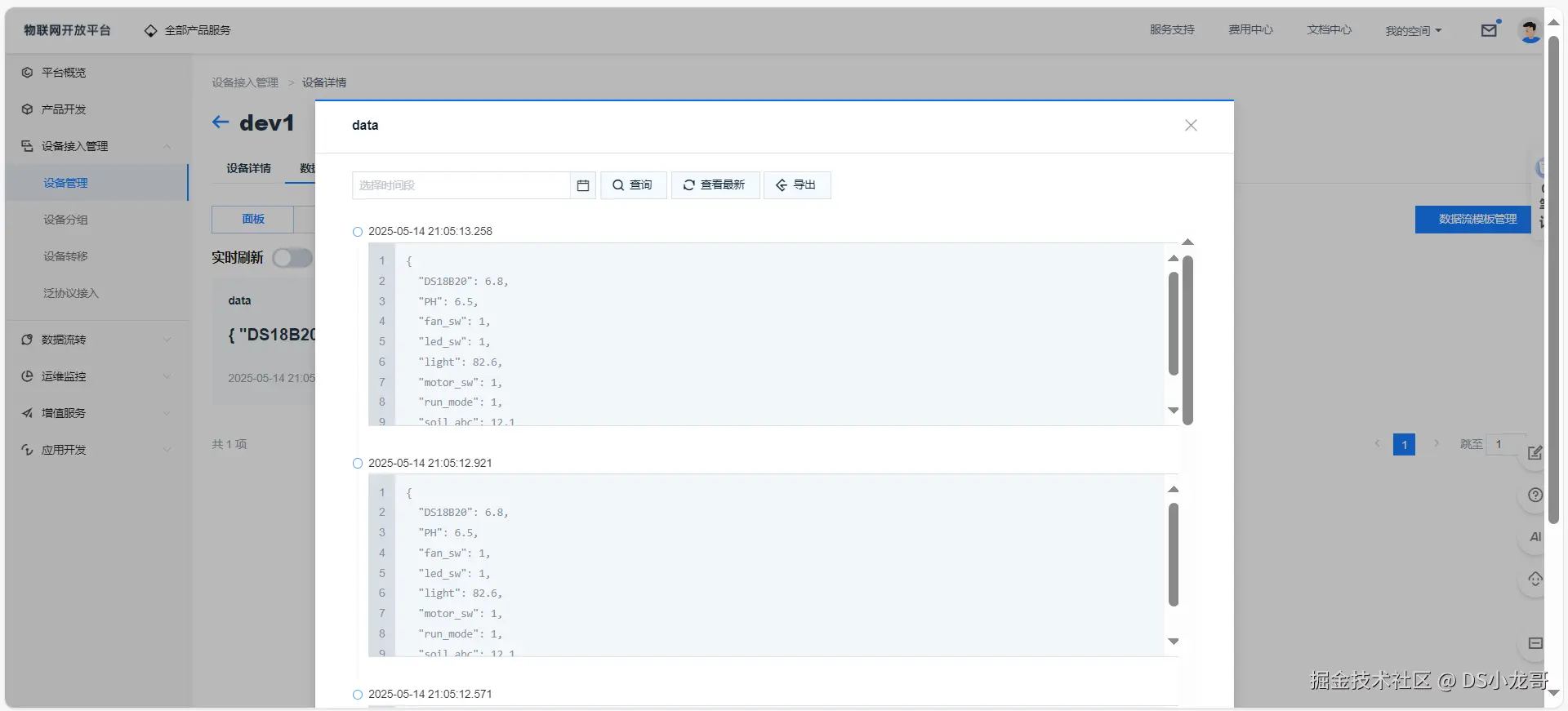Expand the 增值服务 menu chevron
1568x711 pixels.
pyautogui.click(x=167, y=413)
